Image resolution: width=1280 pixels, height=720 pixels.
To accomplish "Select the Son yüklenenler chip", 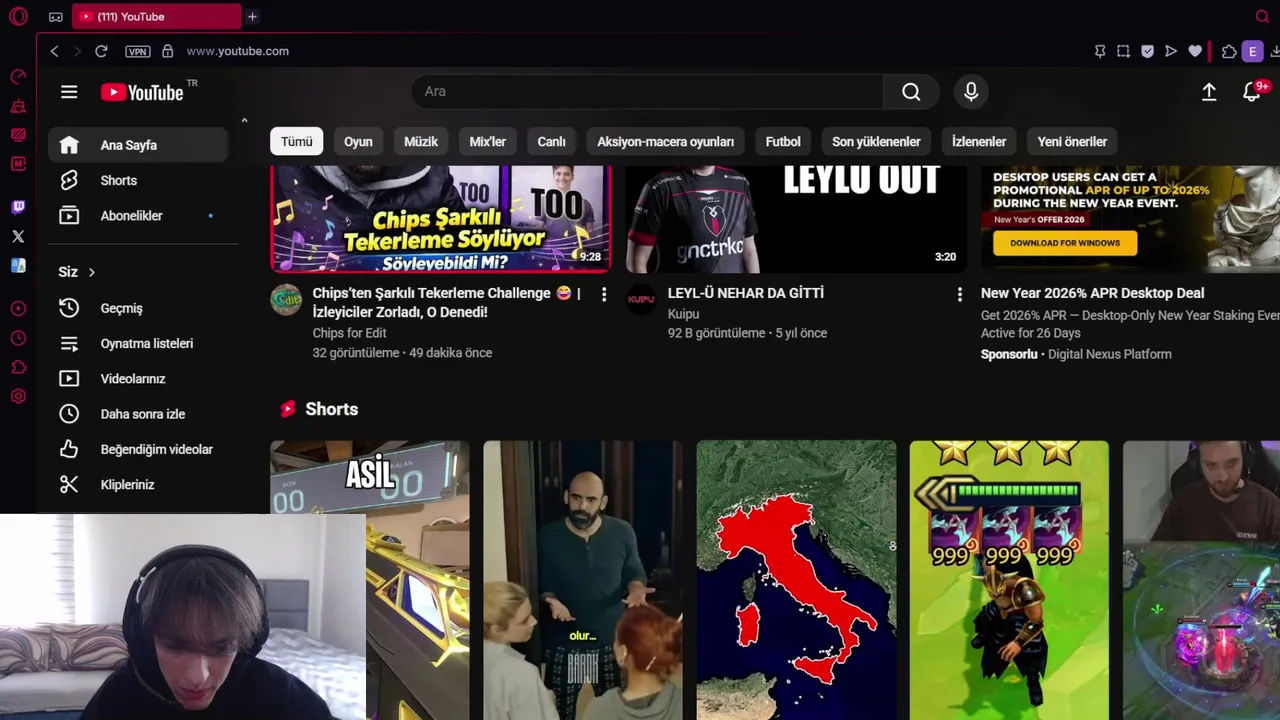I will tap(876, 142).
